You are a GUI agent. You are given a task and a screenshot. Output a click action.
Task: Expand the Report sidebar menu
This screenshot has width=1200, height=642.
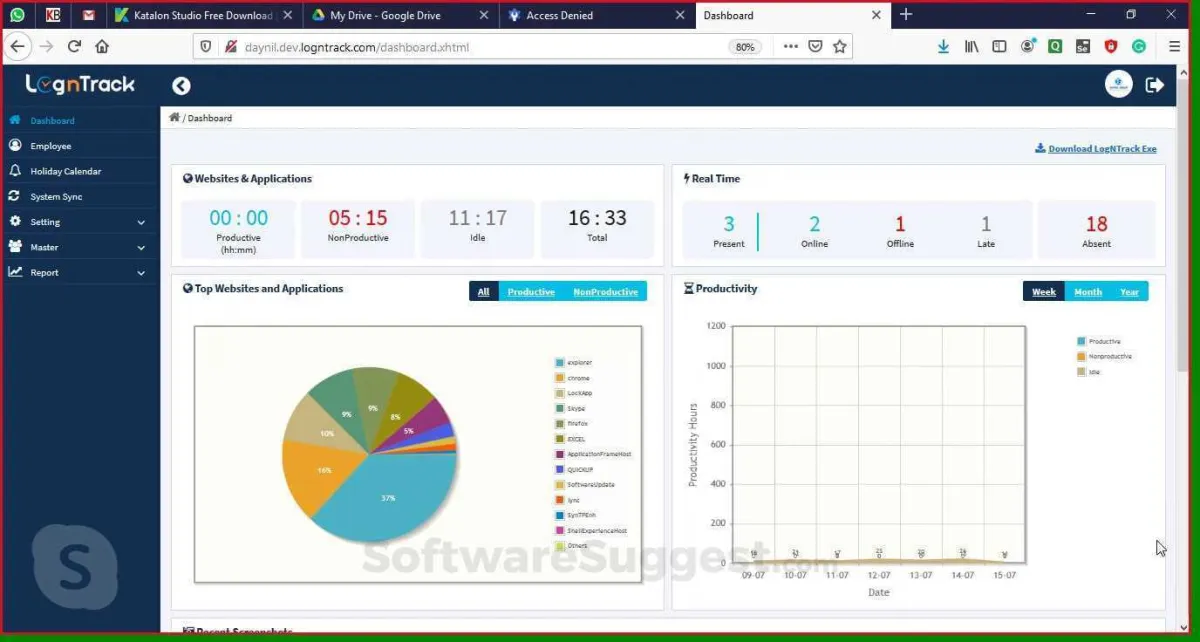(x=78, y=272)
